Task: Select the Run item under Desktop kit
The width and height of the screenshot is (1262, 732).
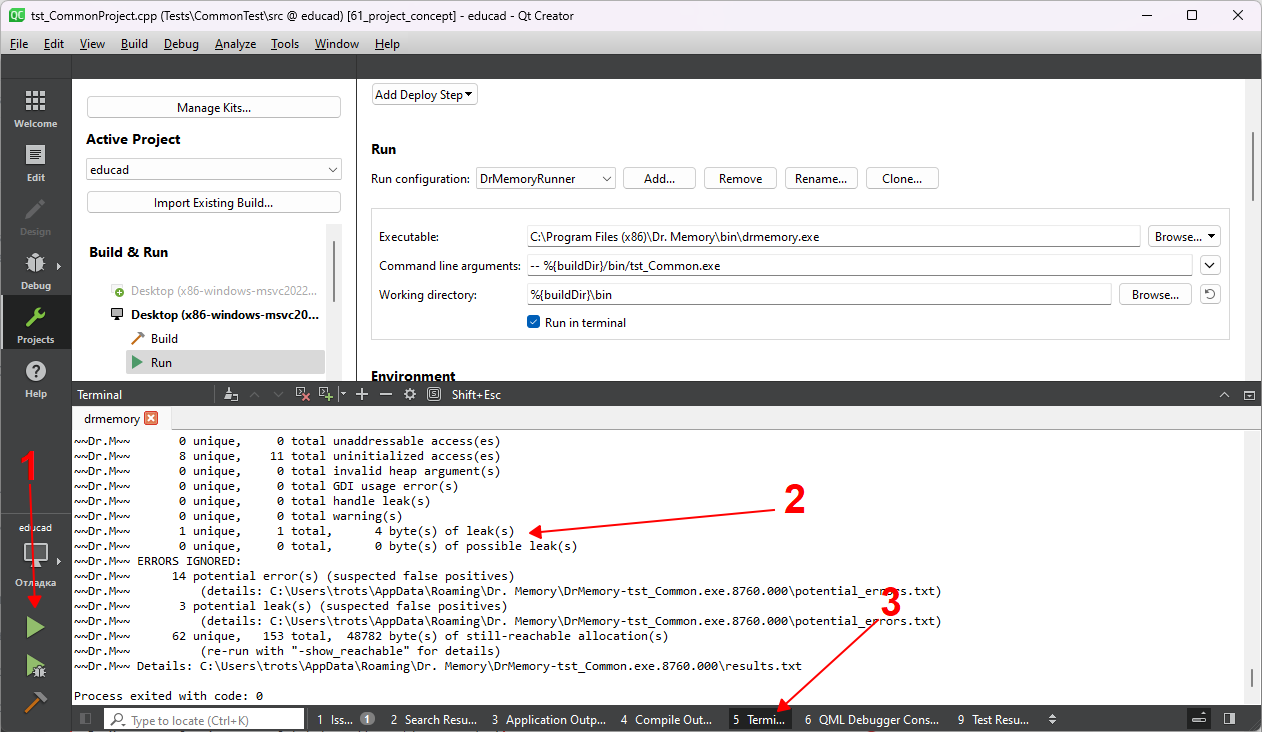Action: tap(226, 362)
